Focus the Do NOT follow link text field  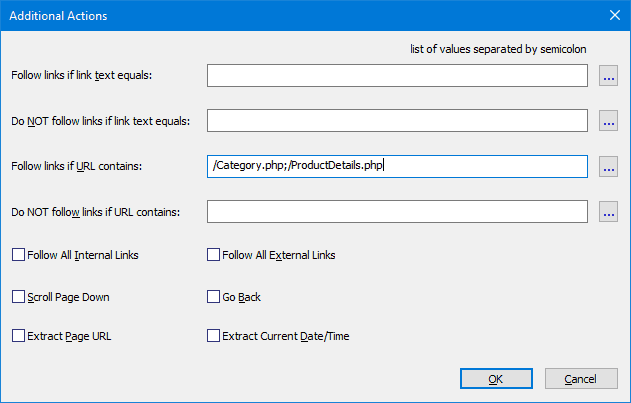[397, 120]
